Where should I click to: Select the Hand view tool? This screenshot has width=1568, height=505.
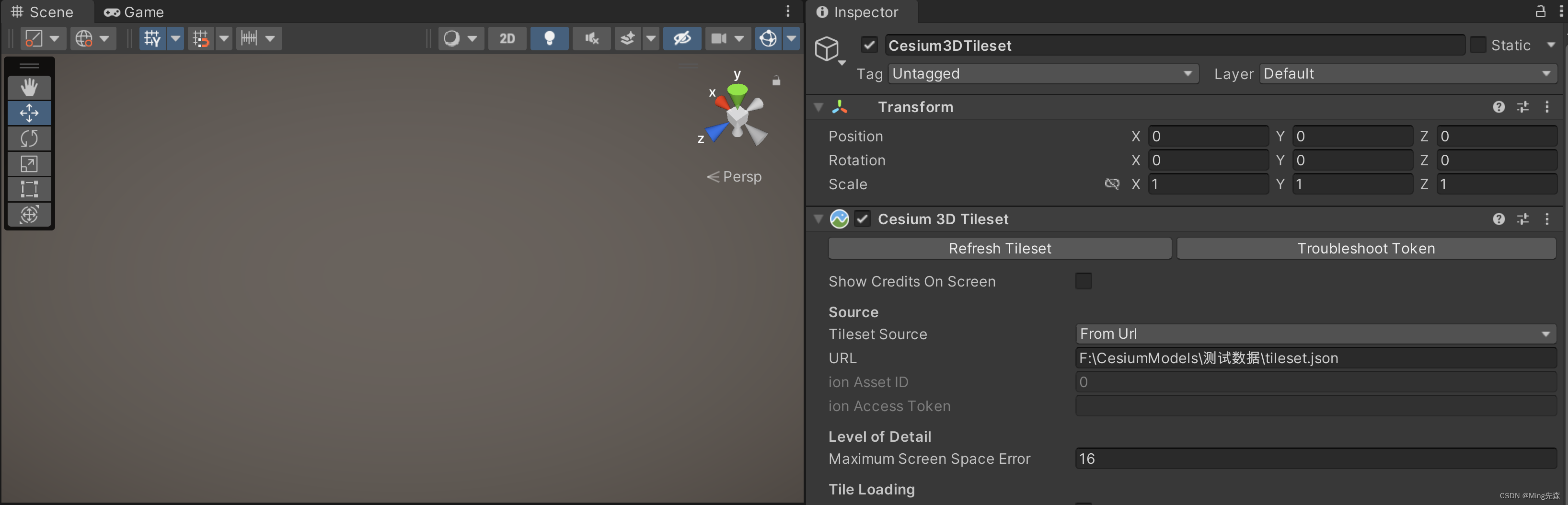[x=29, y=88]
